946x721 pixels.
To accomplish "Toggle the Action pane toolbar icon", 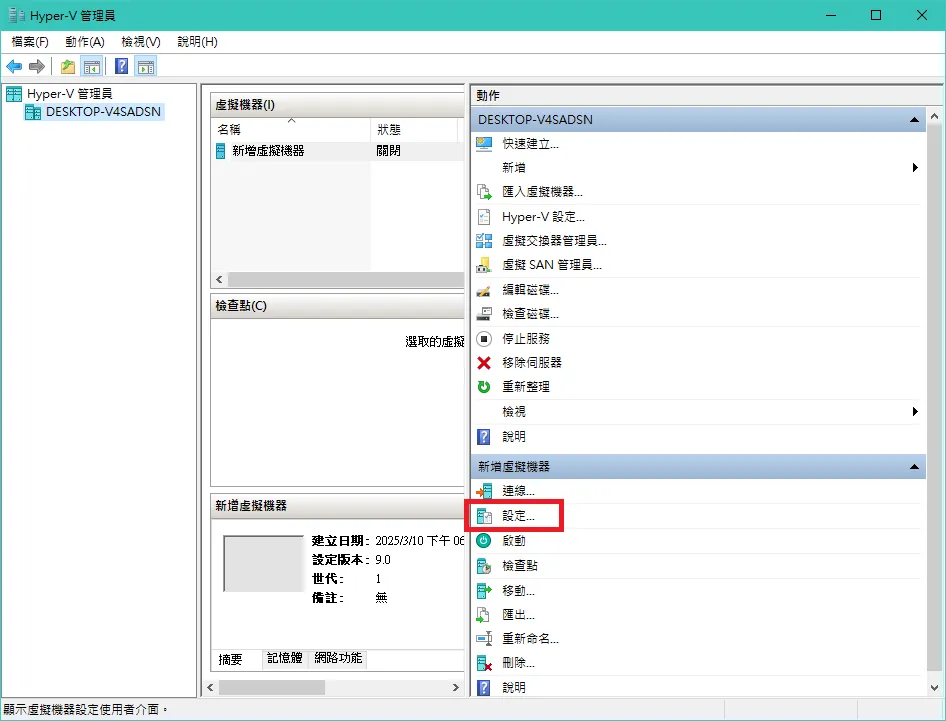I will [146, 66].
